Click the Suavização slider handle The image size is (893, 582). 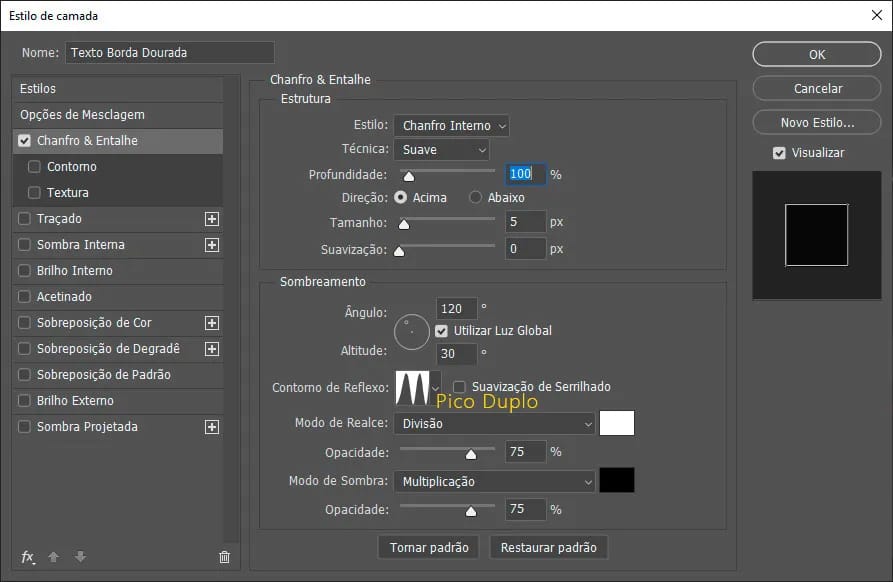click(x=399, y=251)
